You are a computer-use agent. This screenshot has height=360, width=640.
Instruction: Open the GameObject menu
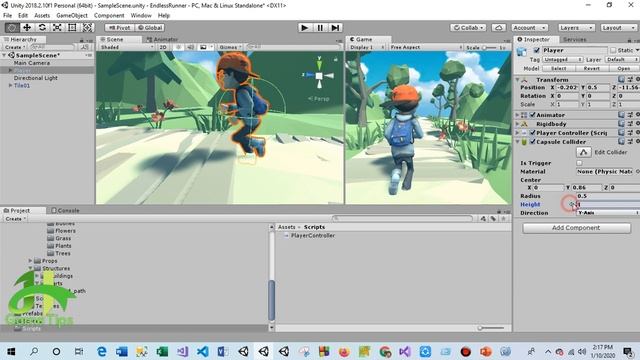(72, 16)
